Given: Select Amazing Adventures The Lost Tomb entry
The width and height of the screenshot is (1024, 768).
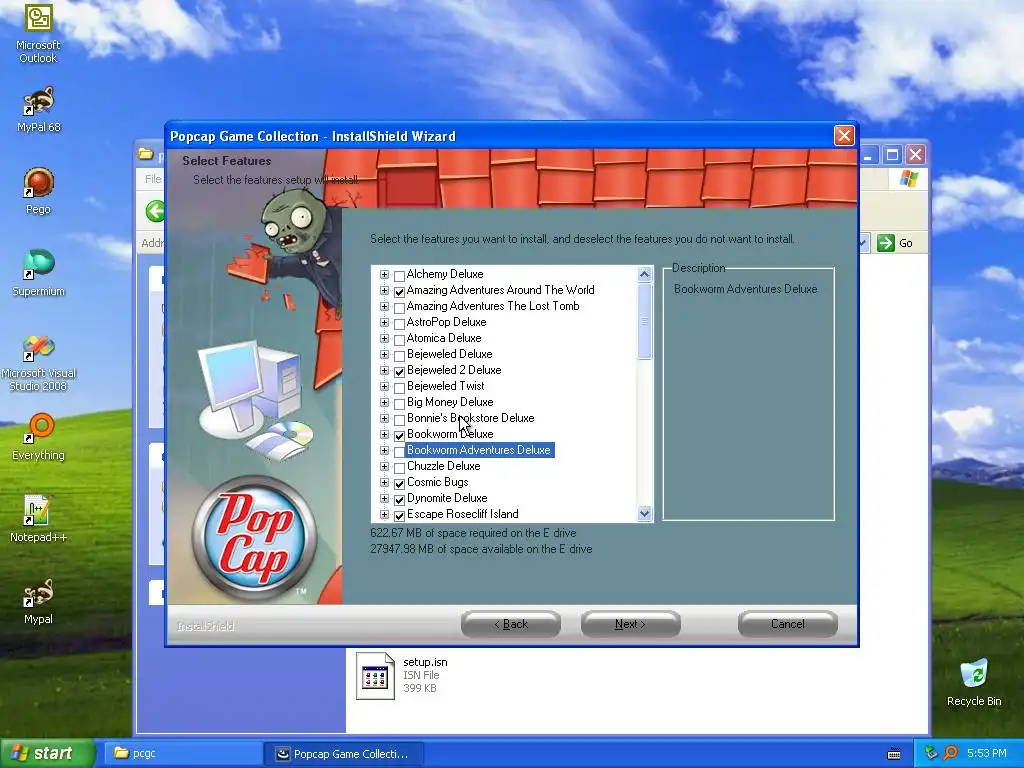Looking at the screenshot, I should coord(493,306).
